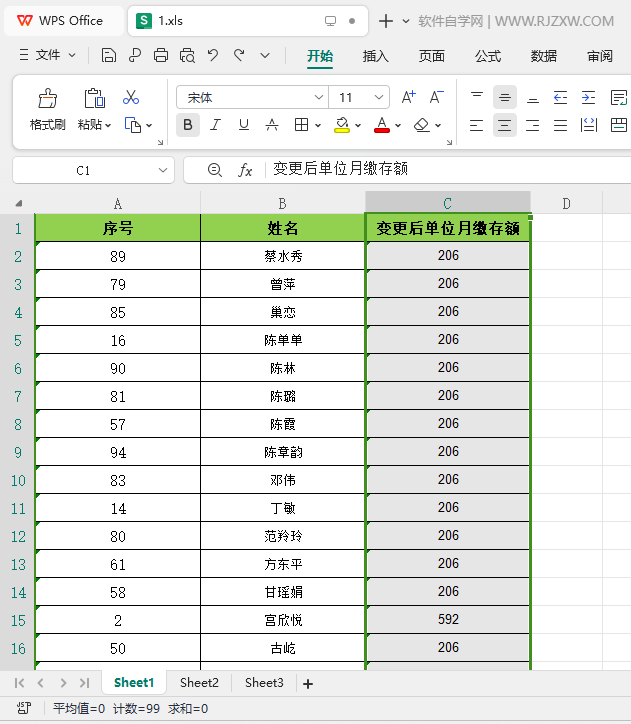The width and height of the screenshot is (631, 724).
Task: Select the Format Painter tool
Action: coord(48,110)
